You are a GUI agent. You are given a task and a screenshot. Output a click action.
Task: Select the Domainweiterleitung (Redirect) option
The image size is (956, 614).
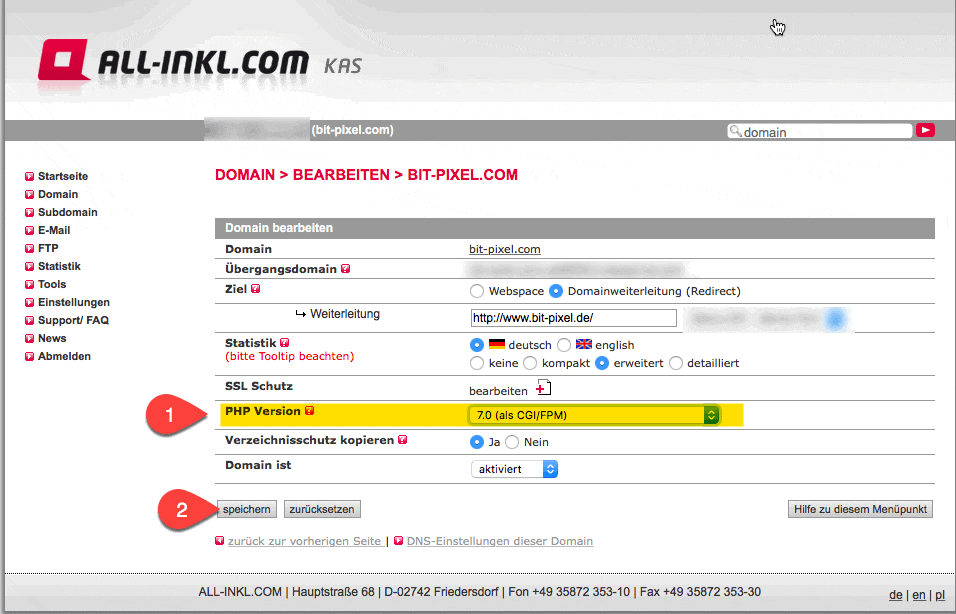point(555,291)
